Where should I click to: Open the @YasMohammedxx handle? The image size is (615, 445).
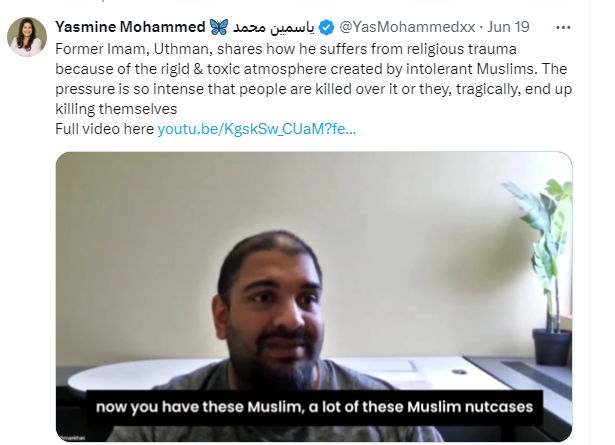[407, 27]
